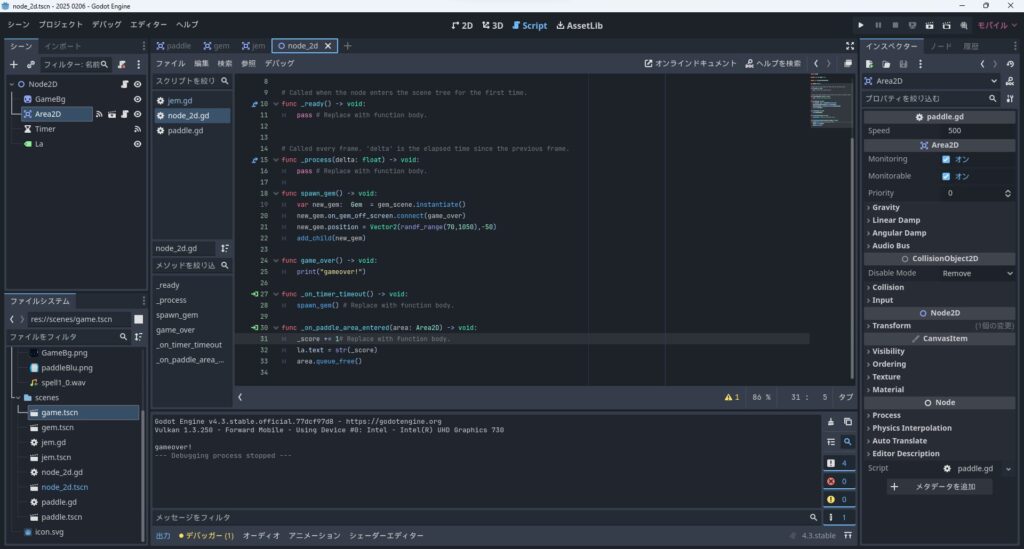
Task: Open the オーディオ bottom panel
Action: (x=261, y=535)
